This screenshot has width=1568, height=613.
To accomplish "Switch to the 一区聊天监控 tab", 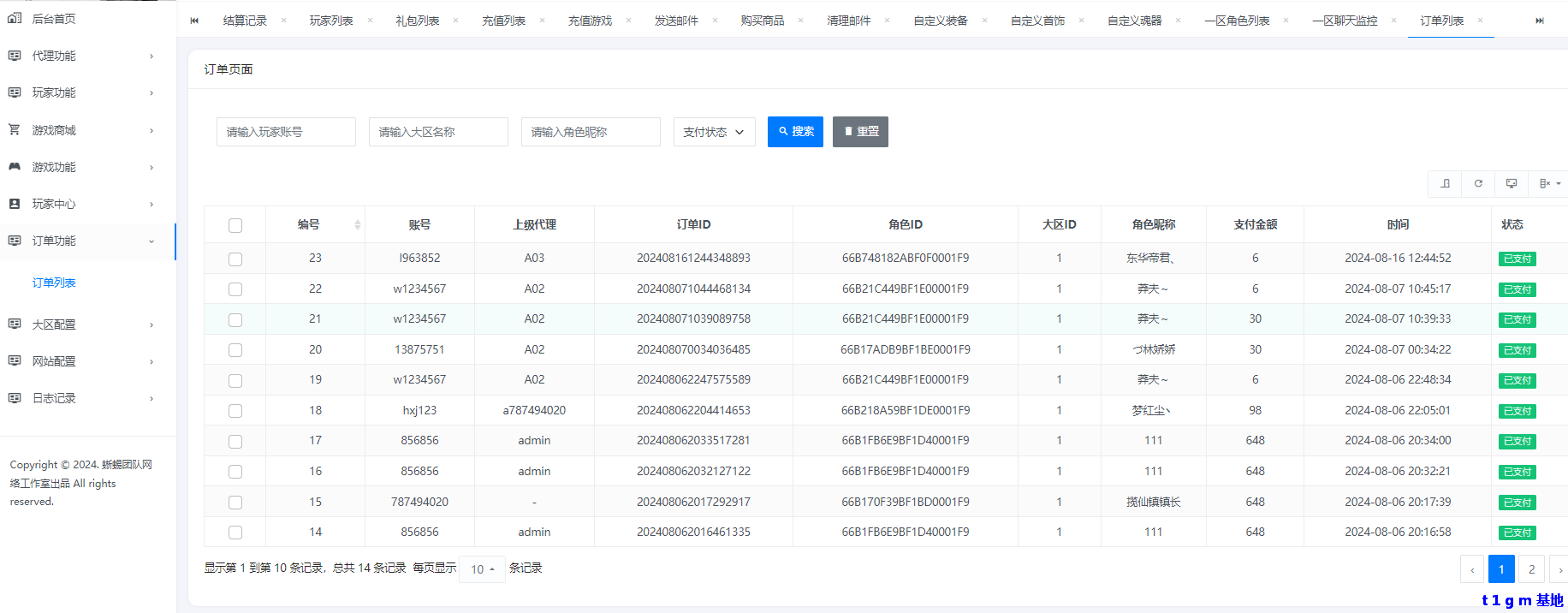I will tap(1345, 21).
